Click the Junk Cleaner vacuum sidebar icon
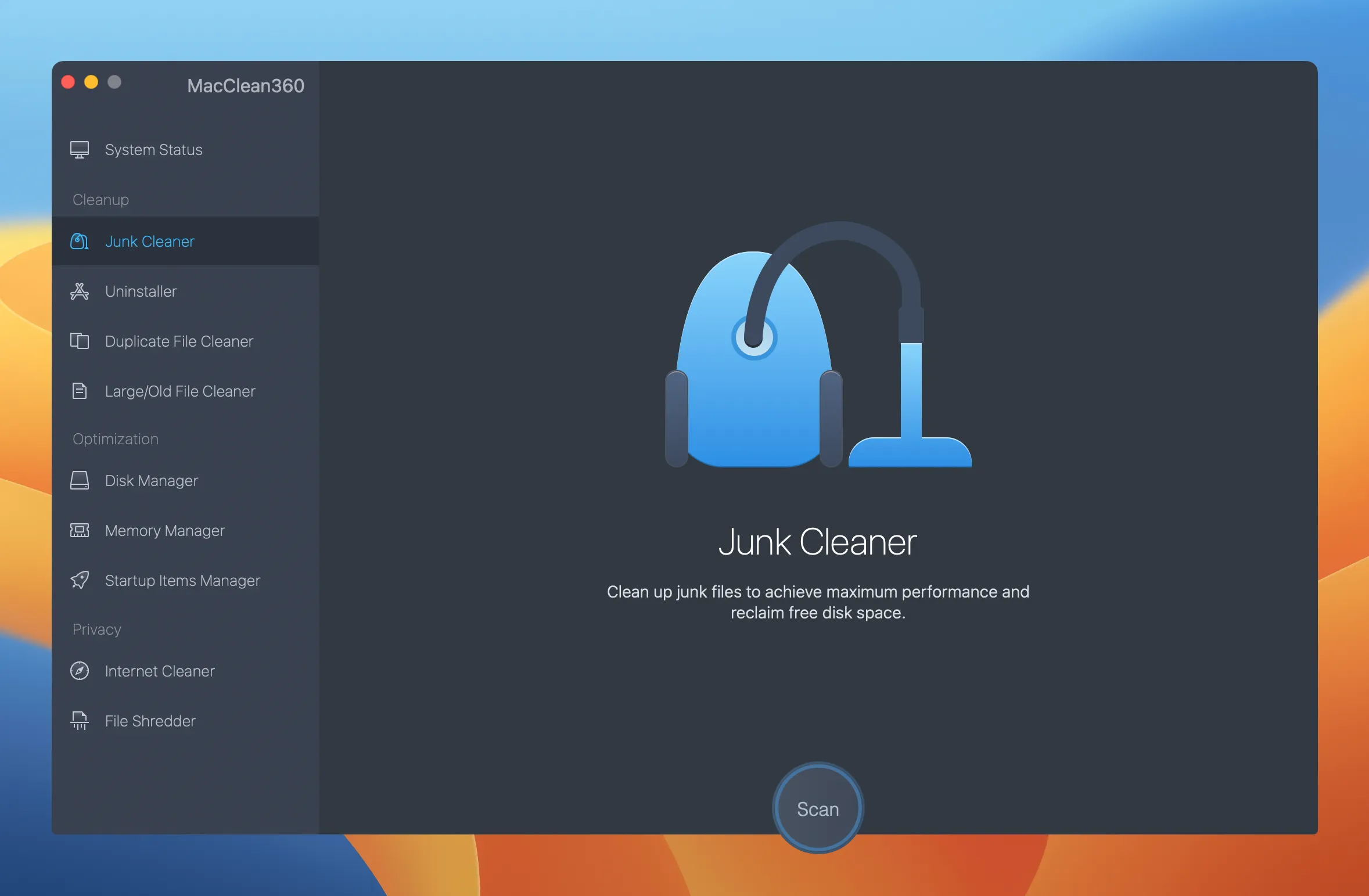 click(x=80, y=242)
